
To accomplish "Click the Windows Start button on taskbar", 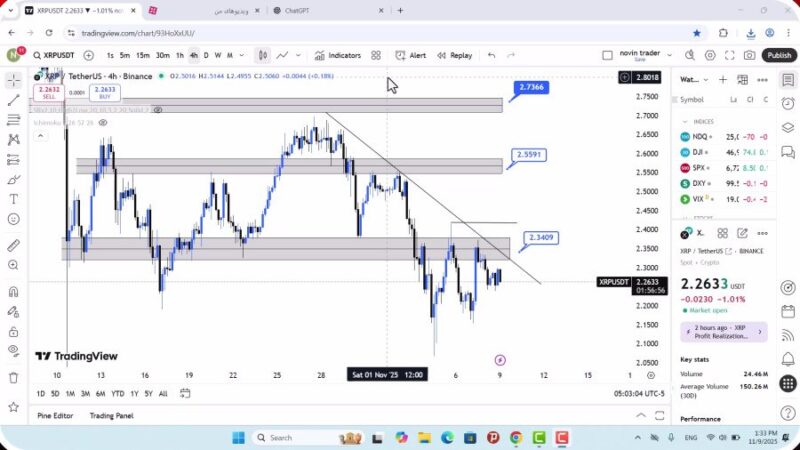I will (x=239, y=437).
